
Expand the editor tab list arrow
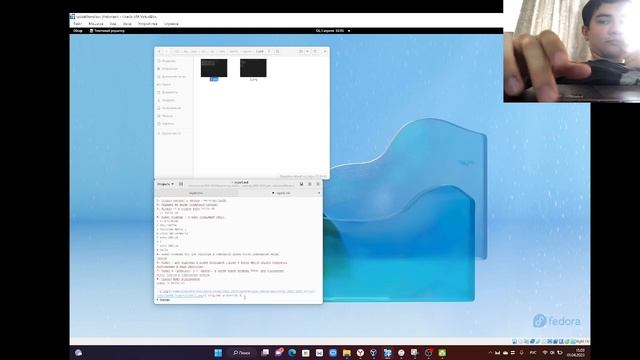319,193
